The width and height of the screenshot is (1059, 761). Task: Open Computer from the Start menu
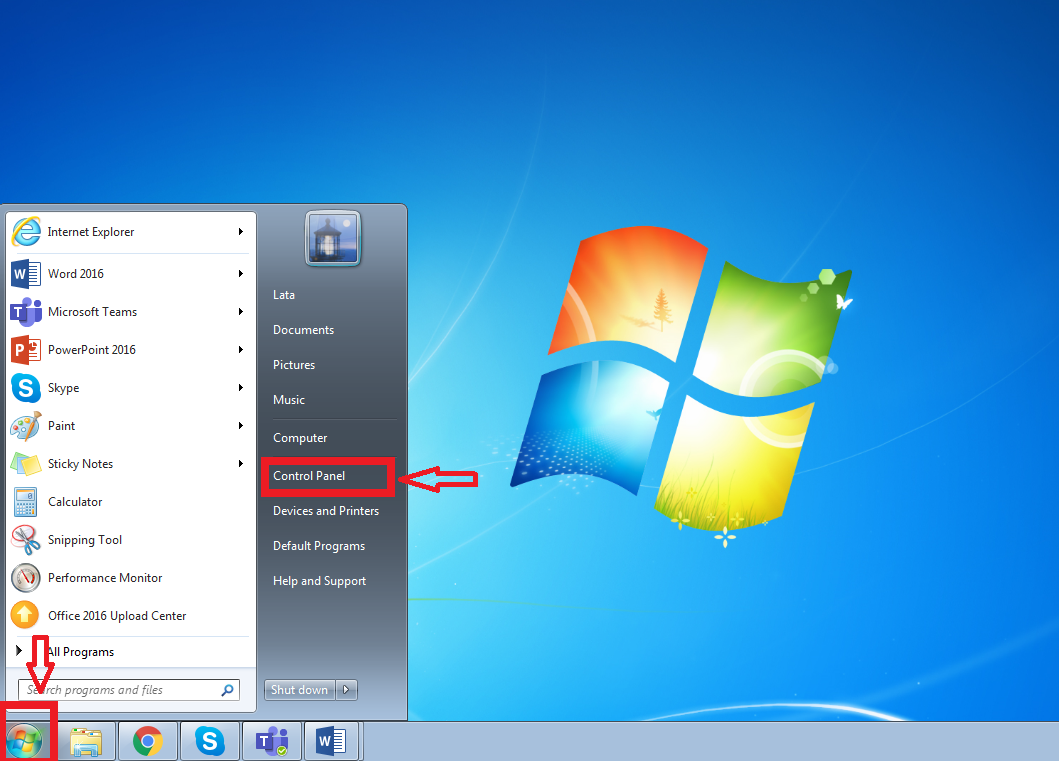click(300, 438)
